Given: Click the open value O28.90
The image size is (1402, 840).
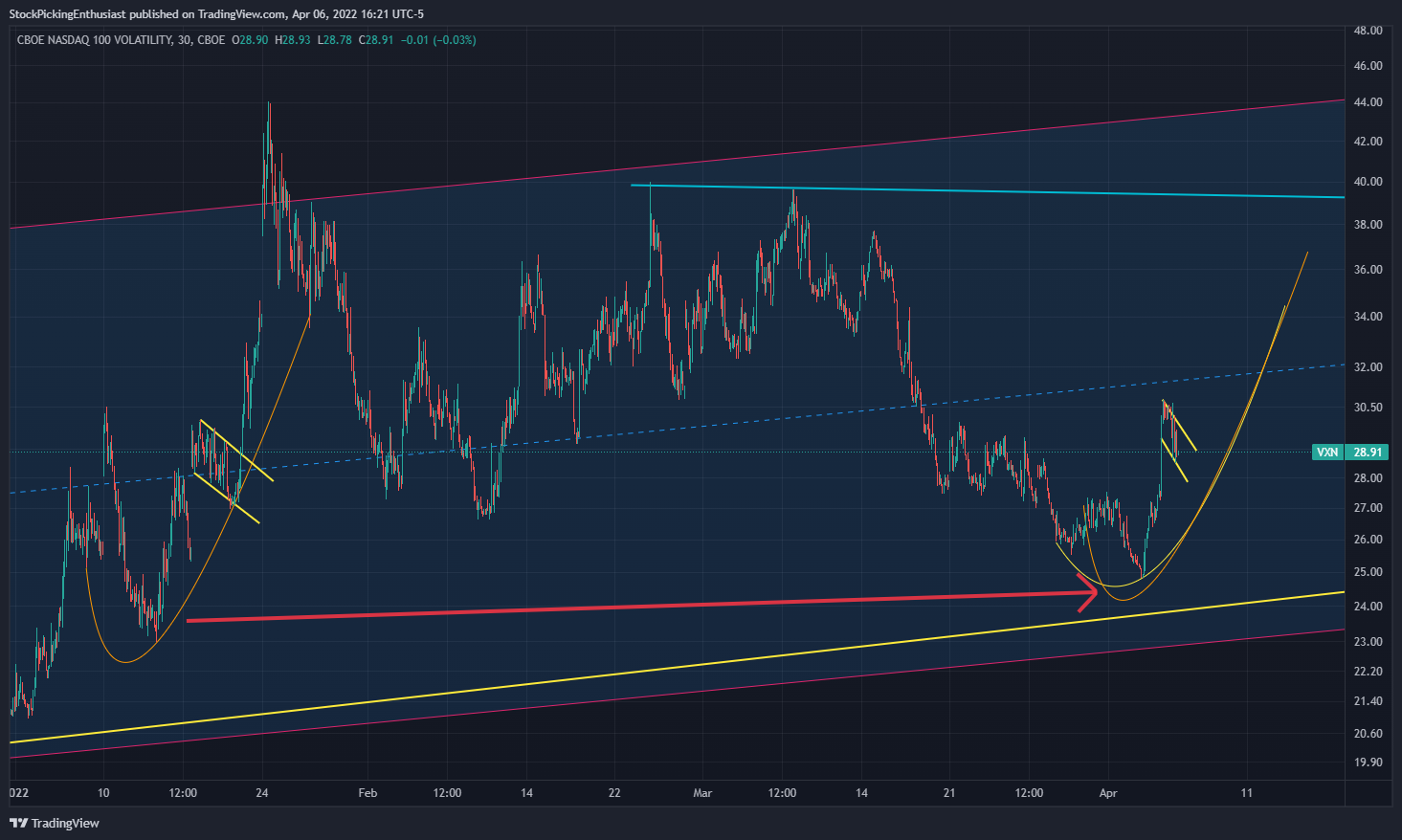Looking at the screenshot, I should (x=252, y=40).
